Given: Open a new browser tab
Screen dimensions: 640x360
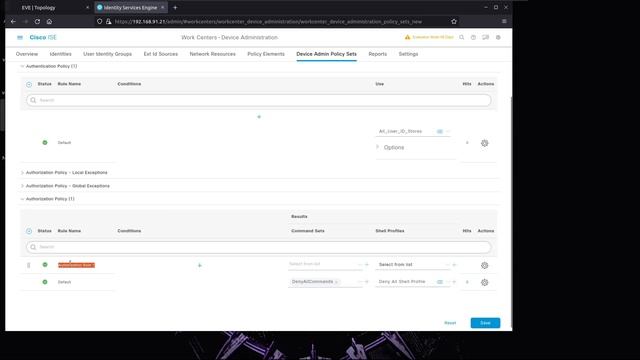Looking at the screenshot, I should [x=175, y=7].
